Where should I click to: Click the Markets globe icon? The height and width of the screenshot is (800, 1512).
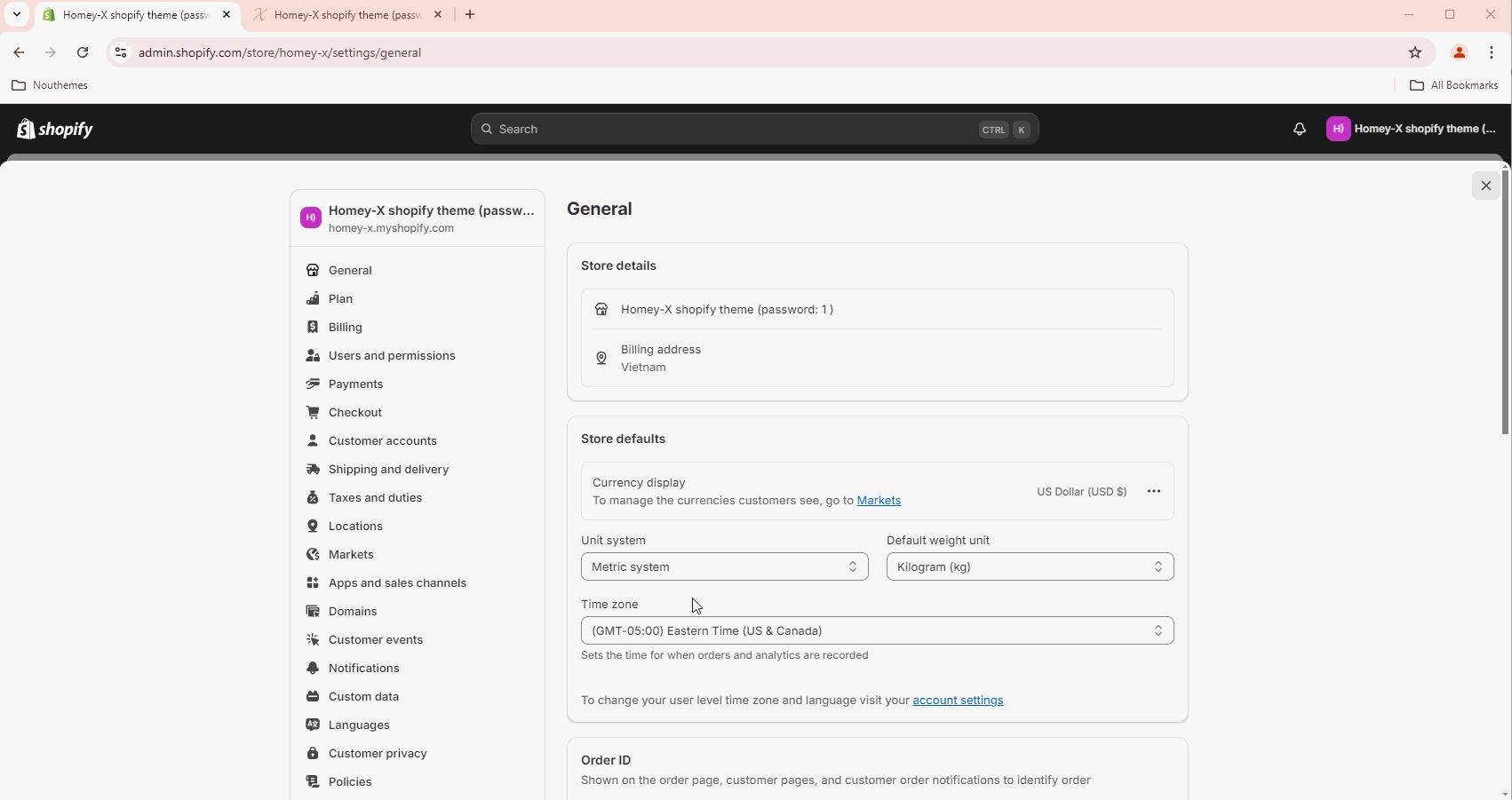(313, 555)
